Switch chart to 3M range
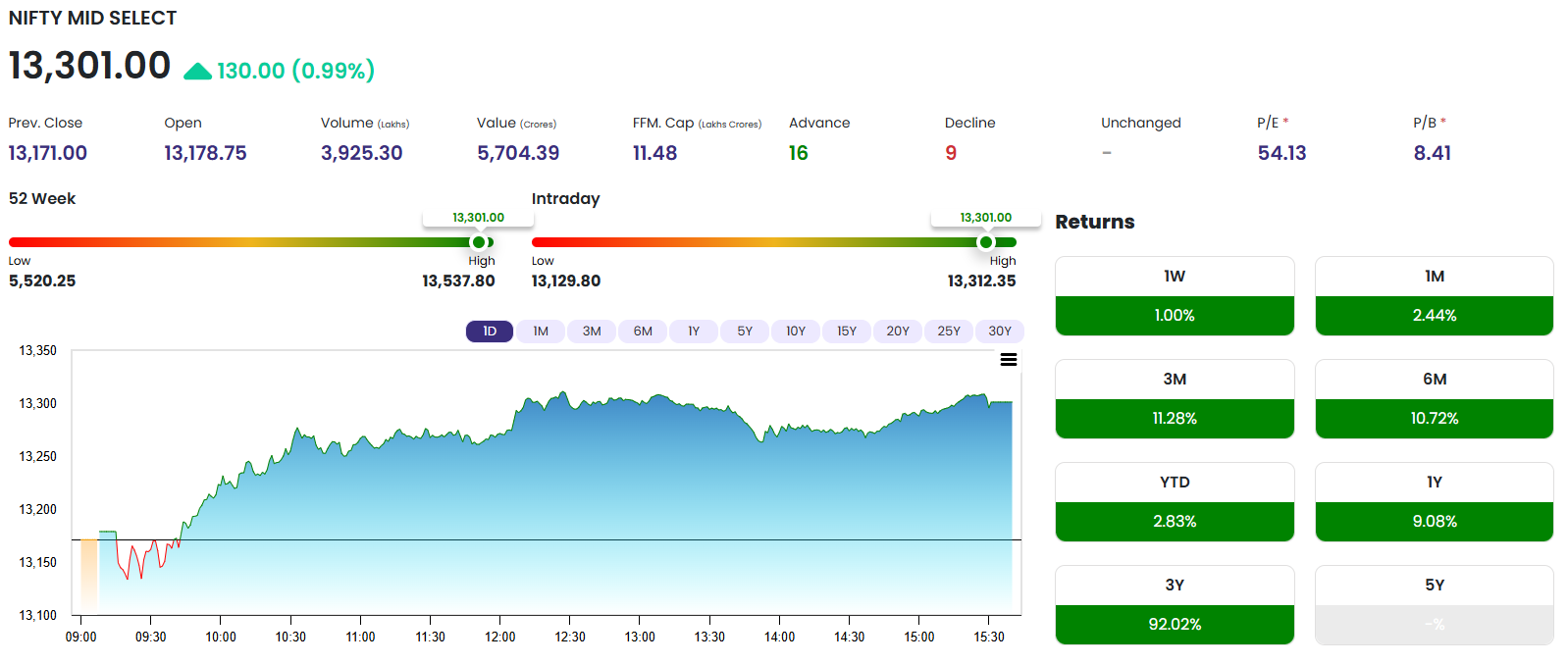Image resolution: width=1568 pixels, height=664 pixels. click(x=592, y=332)
